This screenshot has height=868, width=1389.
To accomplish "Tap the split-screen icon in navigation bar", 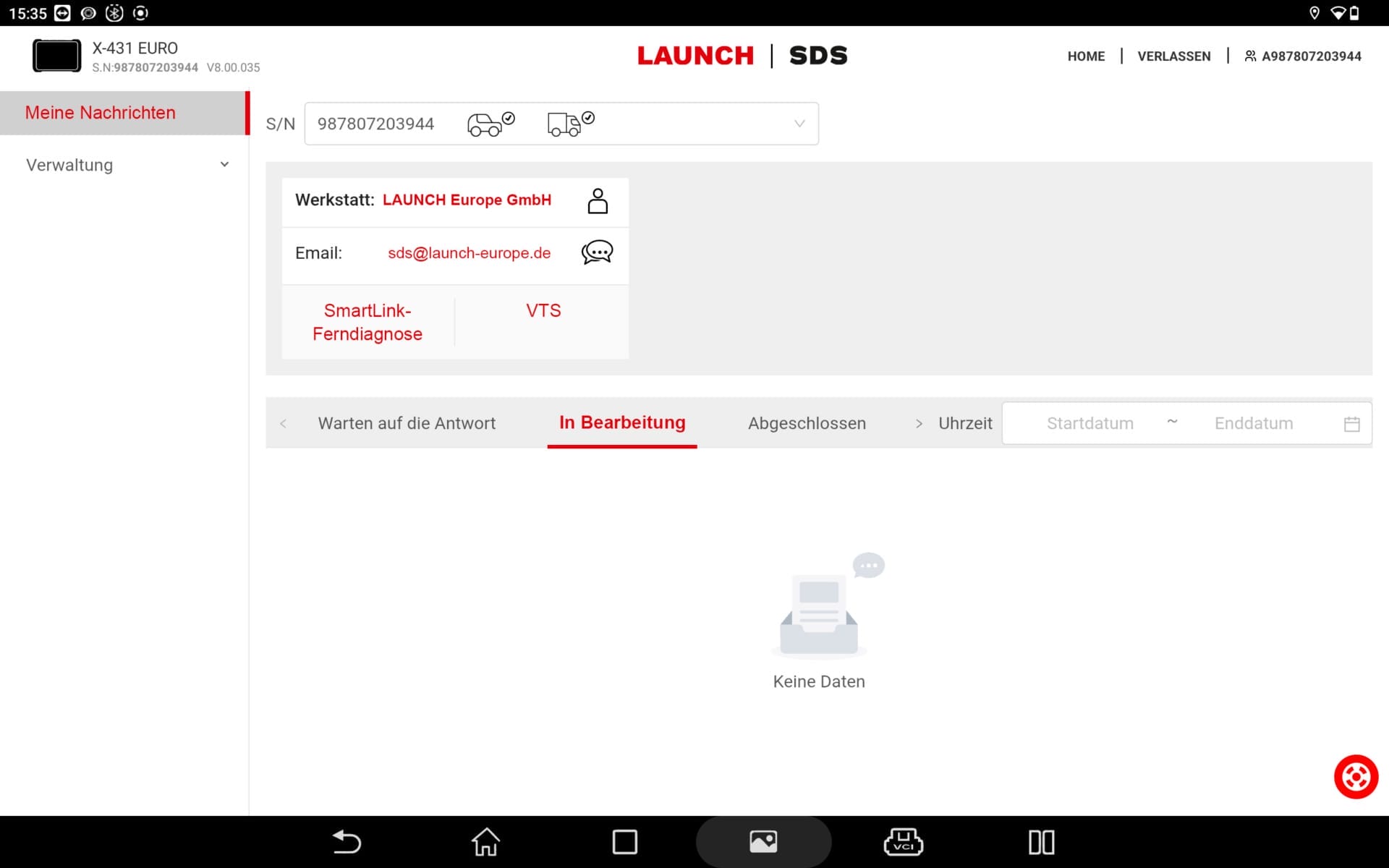I will [1041, 842].
